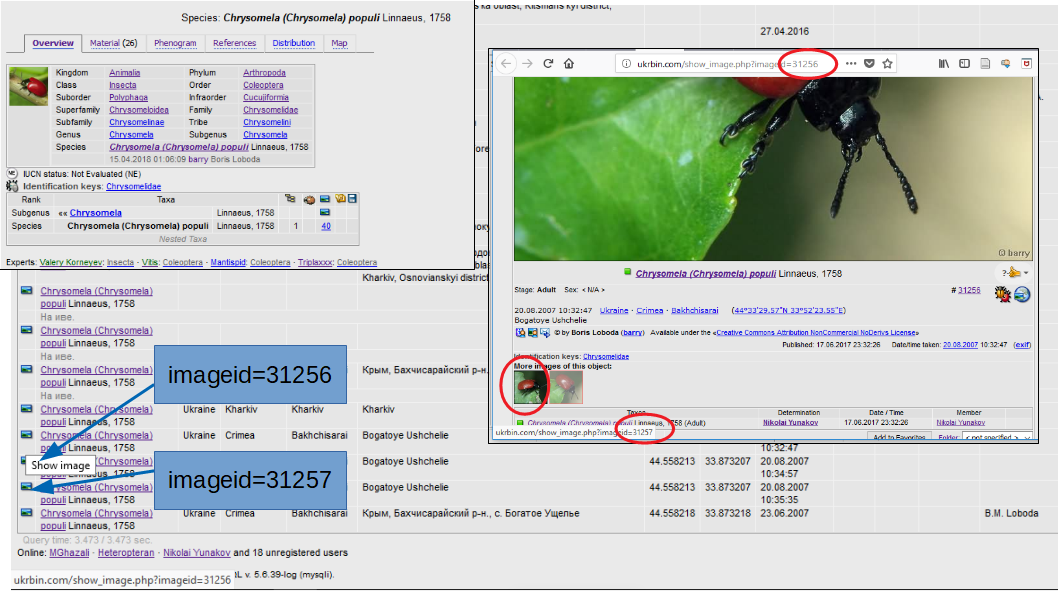Viewport: 1058px width, 595px height.
Task: Follow the Coleoptera order link
Action: click(x=263, y=85)
